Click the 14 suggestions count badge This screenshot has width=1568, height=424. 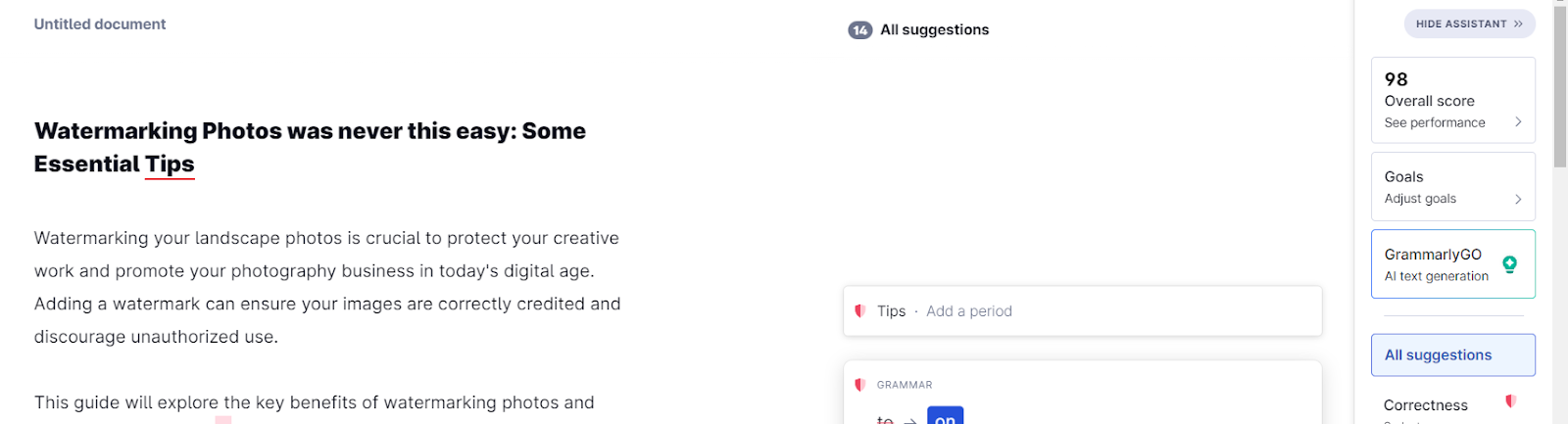[x=859, y=30]
